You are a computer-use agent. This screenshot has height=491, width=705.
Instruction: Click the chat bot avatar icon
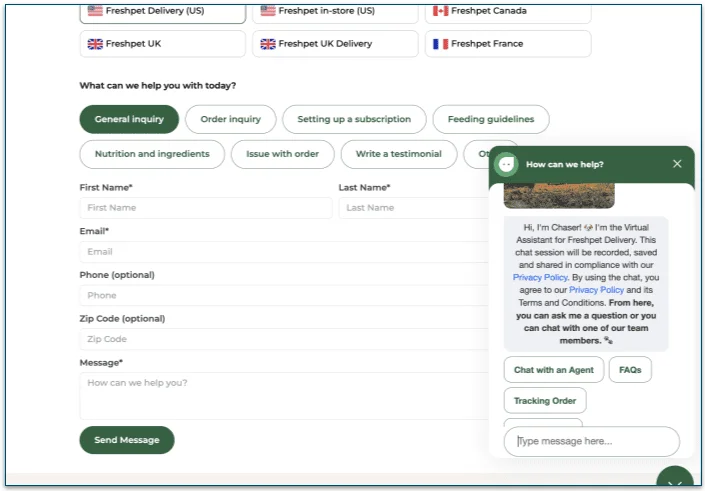coord(506,164)
